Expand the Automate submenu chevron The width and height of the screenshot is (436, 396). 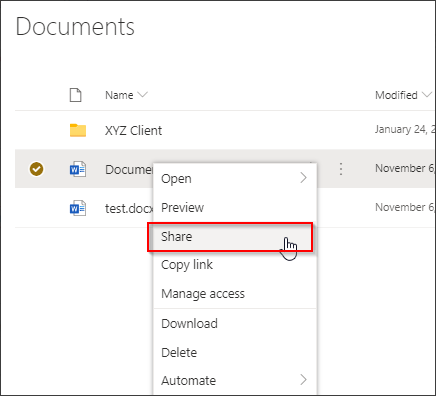click(x=303, y=380)
